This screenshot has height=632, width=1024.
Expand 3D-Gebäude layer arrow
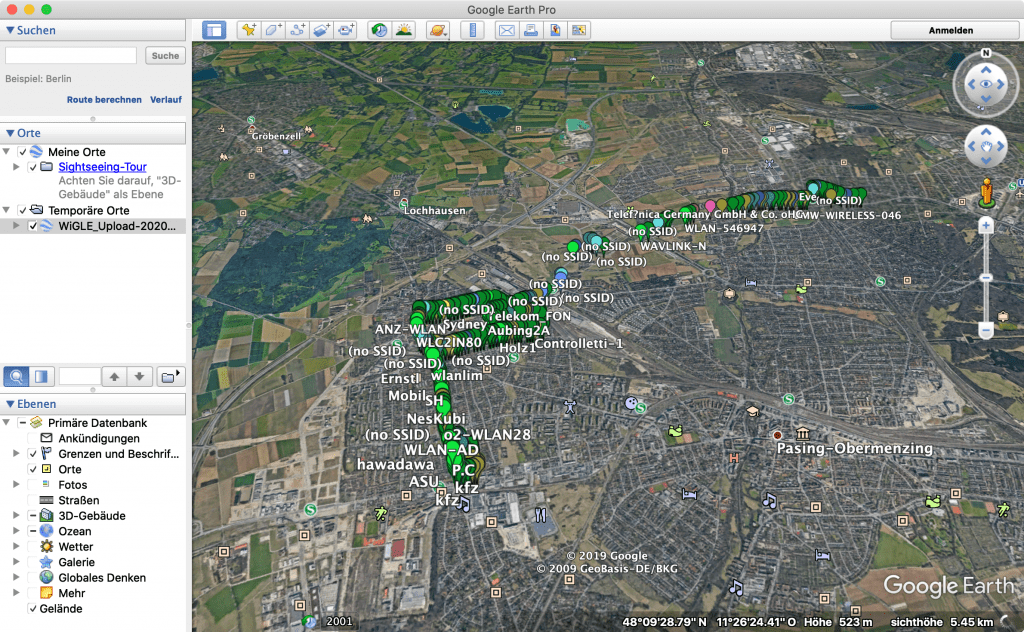[x=16, y=516]
